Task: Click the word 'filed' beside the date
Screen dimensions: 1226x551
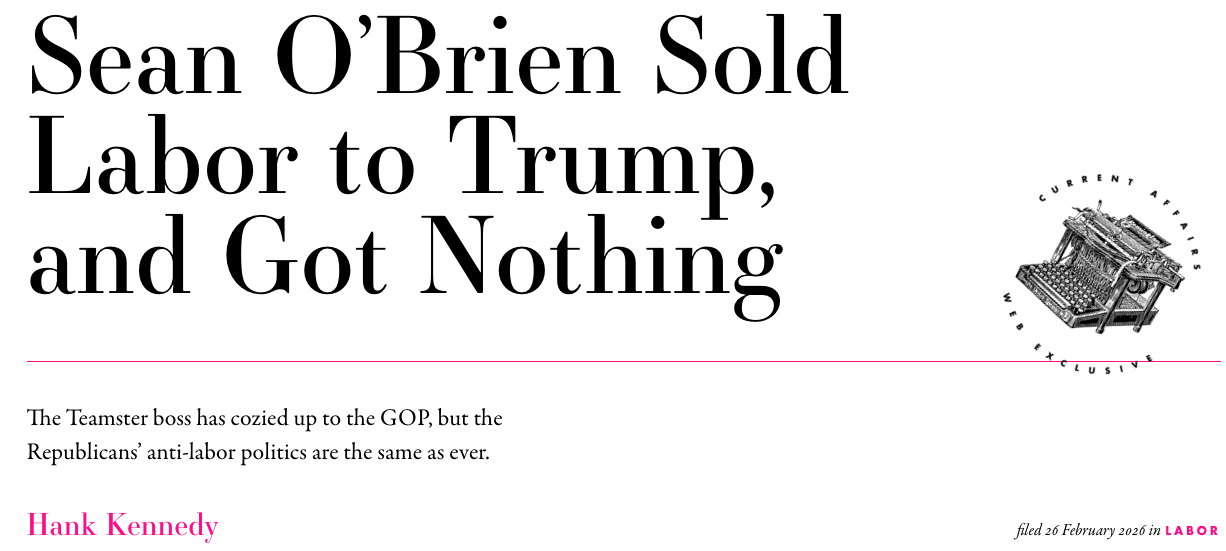Action: 1029,531
